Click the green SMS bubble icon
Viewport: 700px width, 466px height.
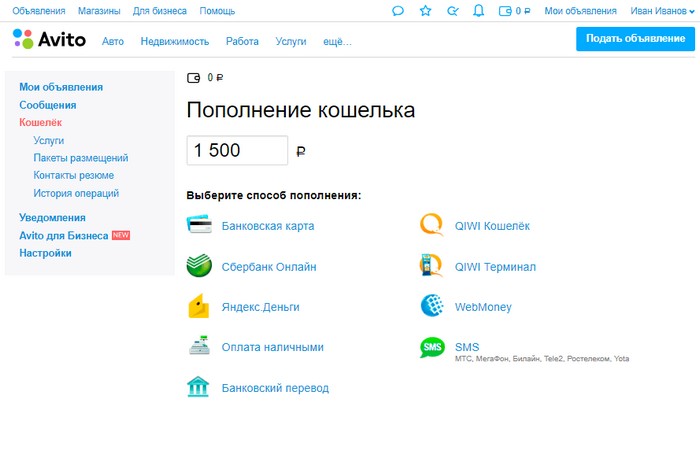pos(432,347)
